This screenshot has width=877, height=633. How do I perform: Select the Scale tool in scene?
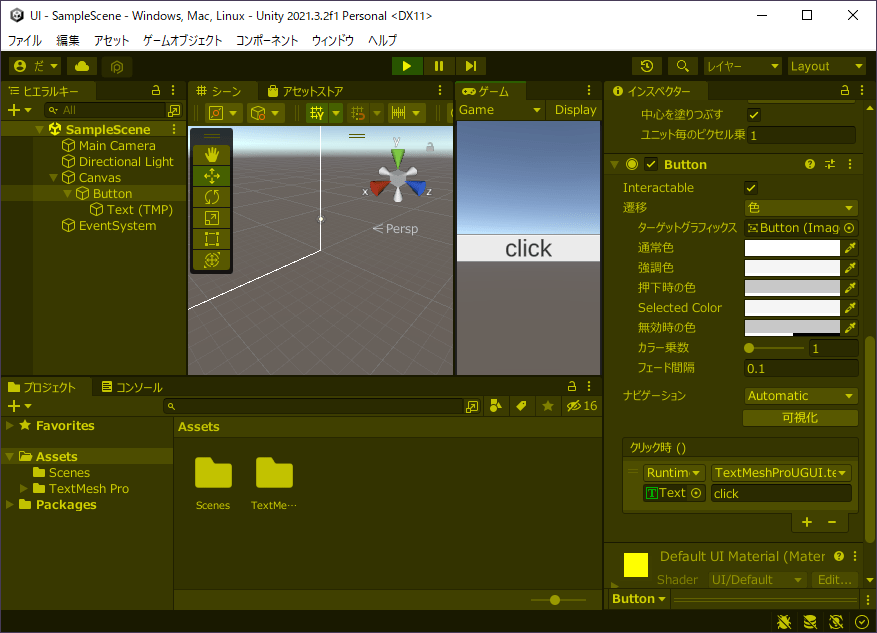click(211, 218)
